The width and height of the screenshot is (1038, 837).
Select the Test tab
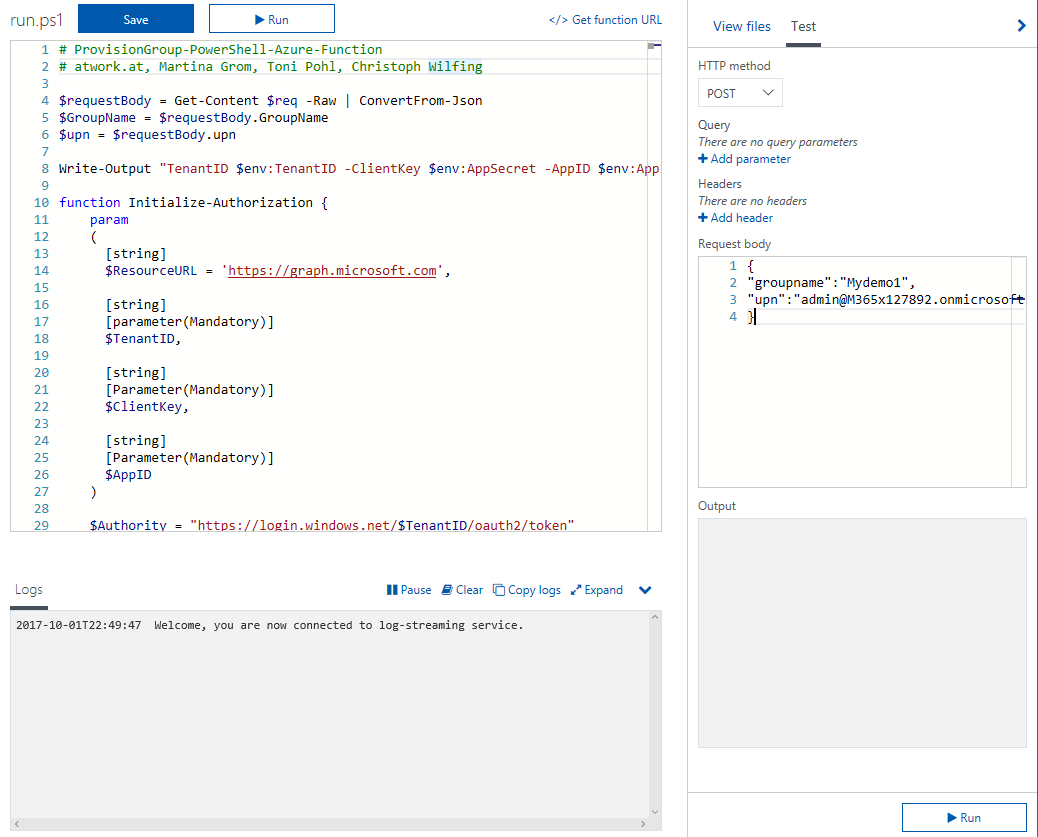(x=803, y=27)
